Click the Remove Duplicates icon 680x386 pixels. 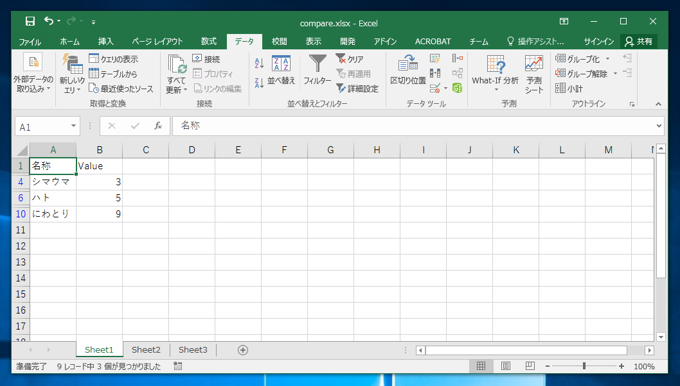tap(435, 73)
